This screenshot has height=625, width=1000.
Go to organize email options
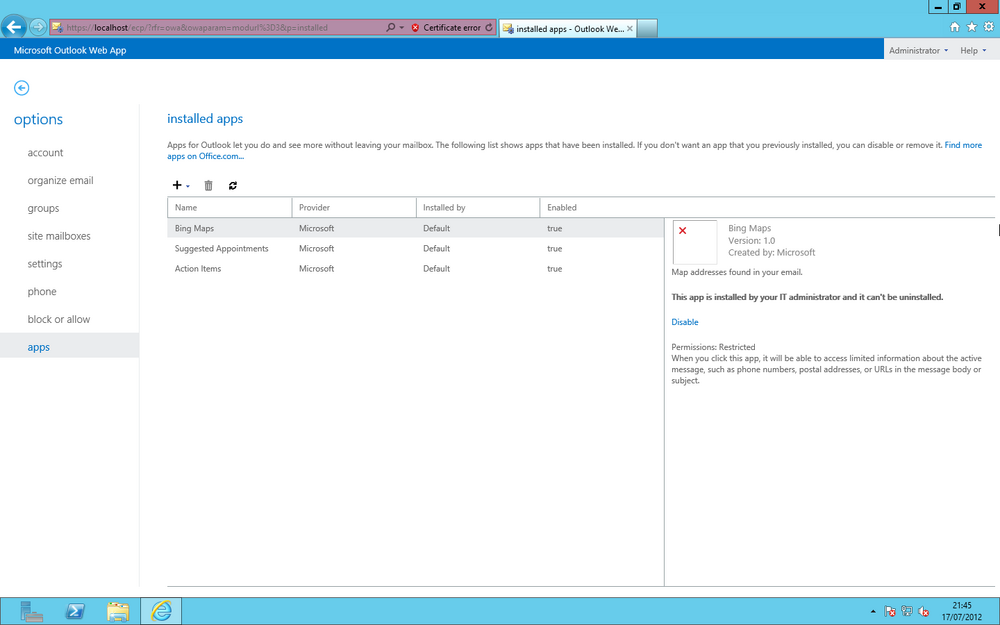[x=61, y=180]
